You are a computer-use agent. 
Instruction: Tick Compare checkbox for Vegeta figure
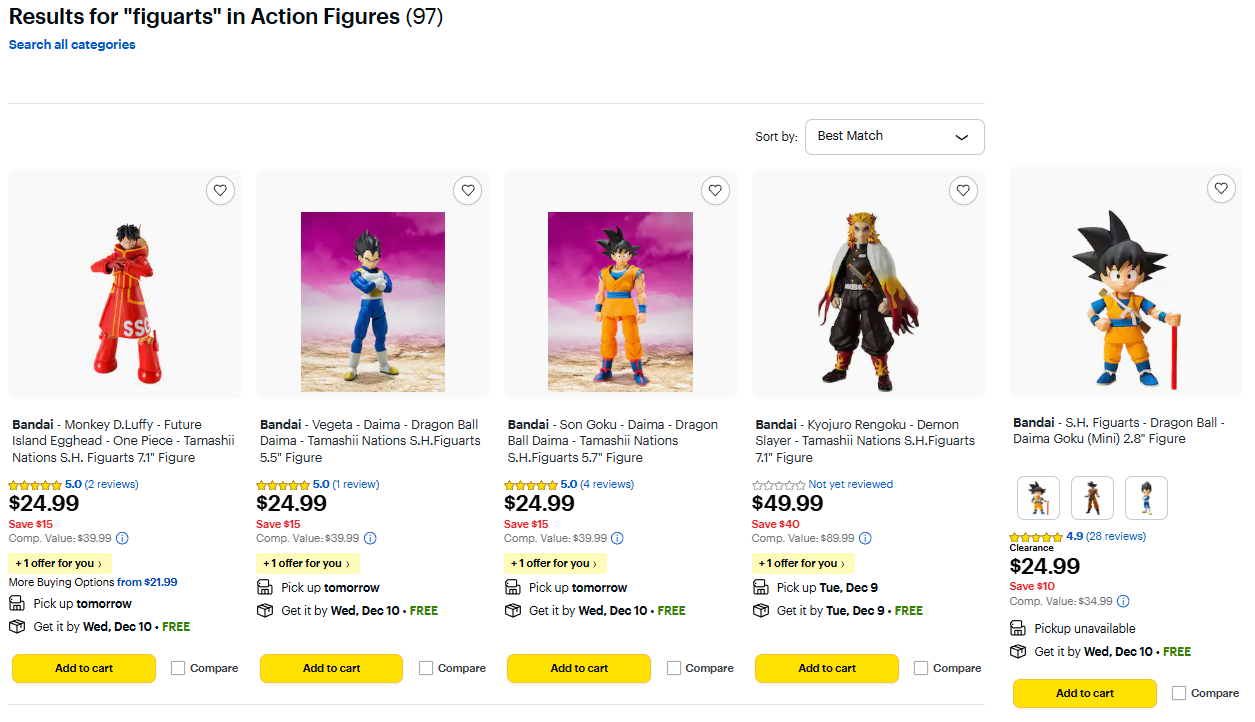pyautogui.click(x=426, y=668)
